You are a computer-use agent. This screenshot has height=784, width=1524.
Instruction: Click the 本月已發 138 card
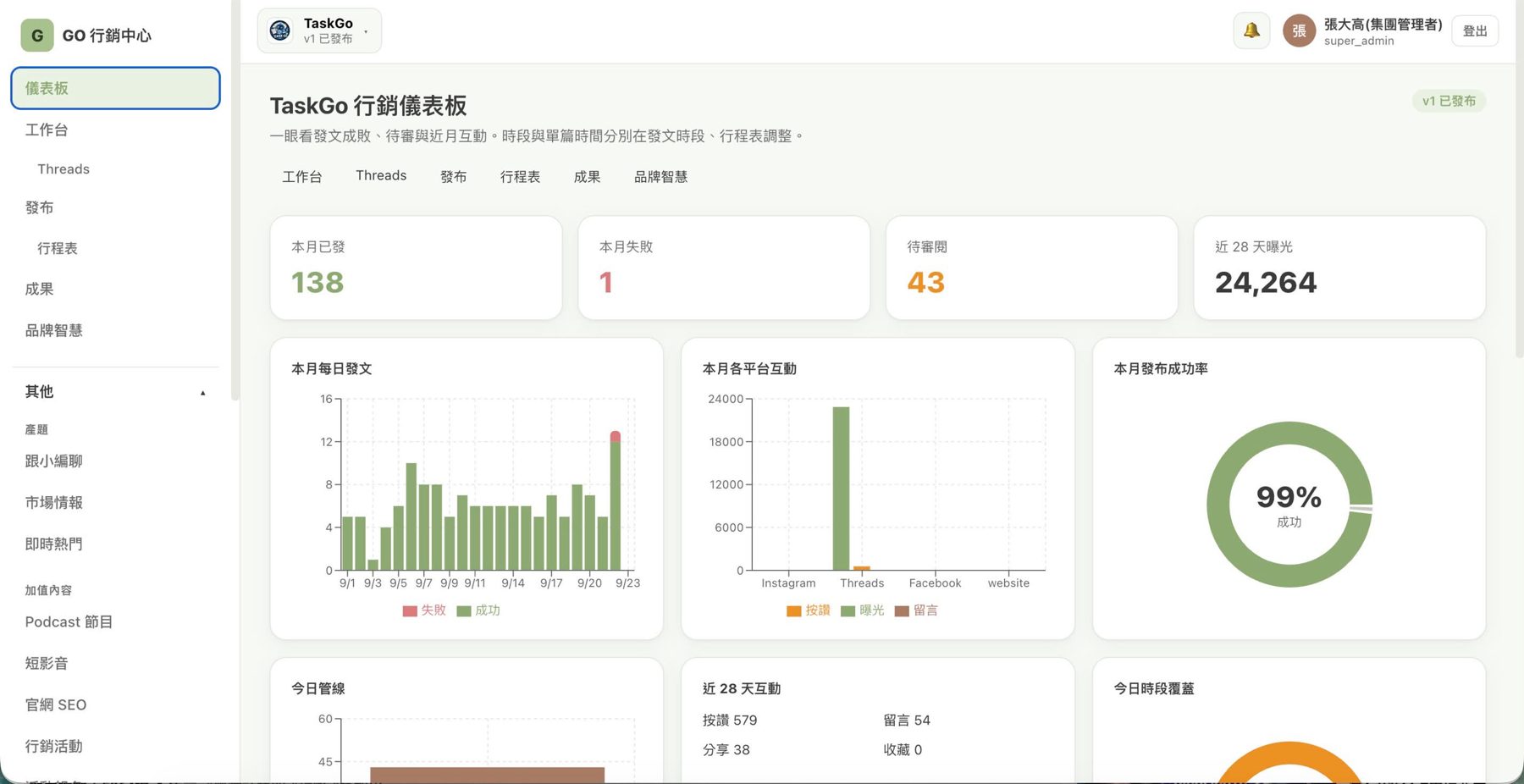(x=416, y=268)
